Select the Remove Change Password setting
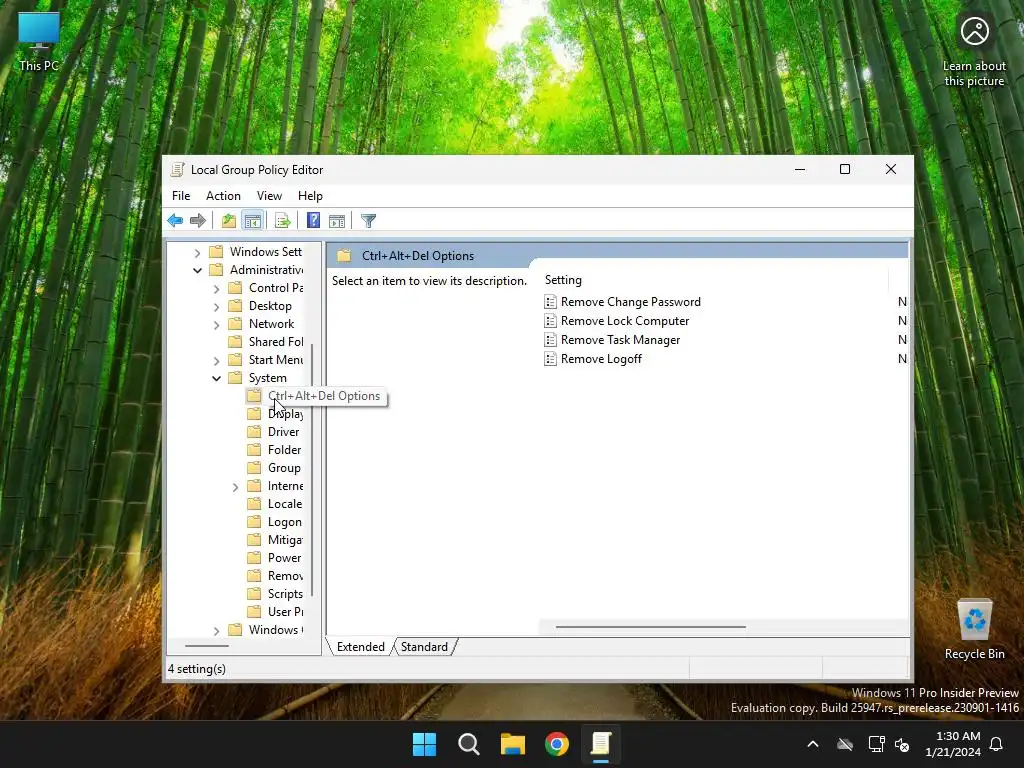 tap(631, 302)
